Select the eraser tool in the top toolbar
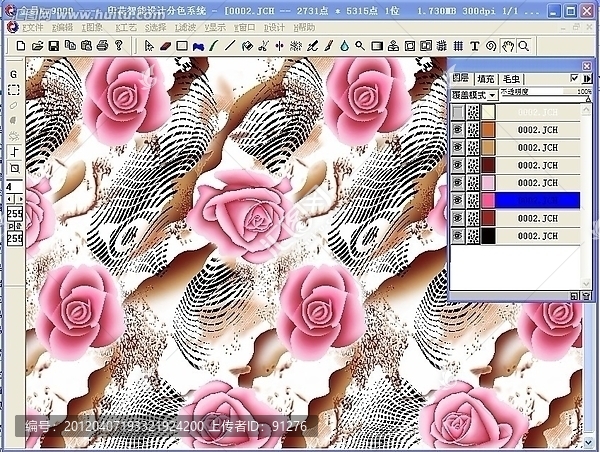The height and width of the screenshot is (452, 600). (165, 46)
